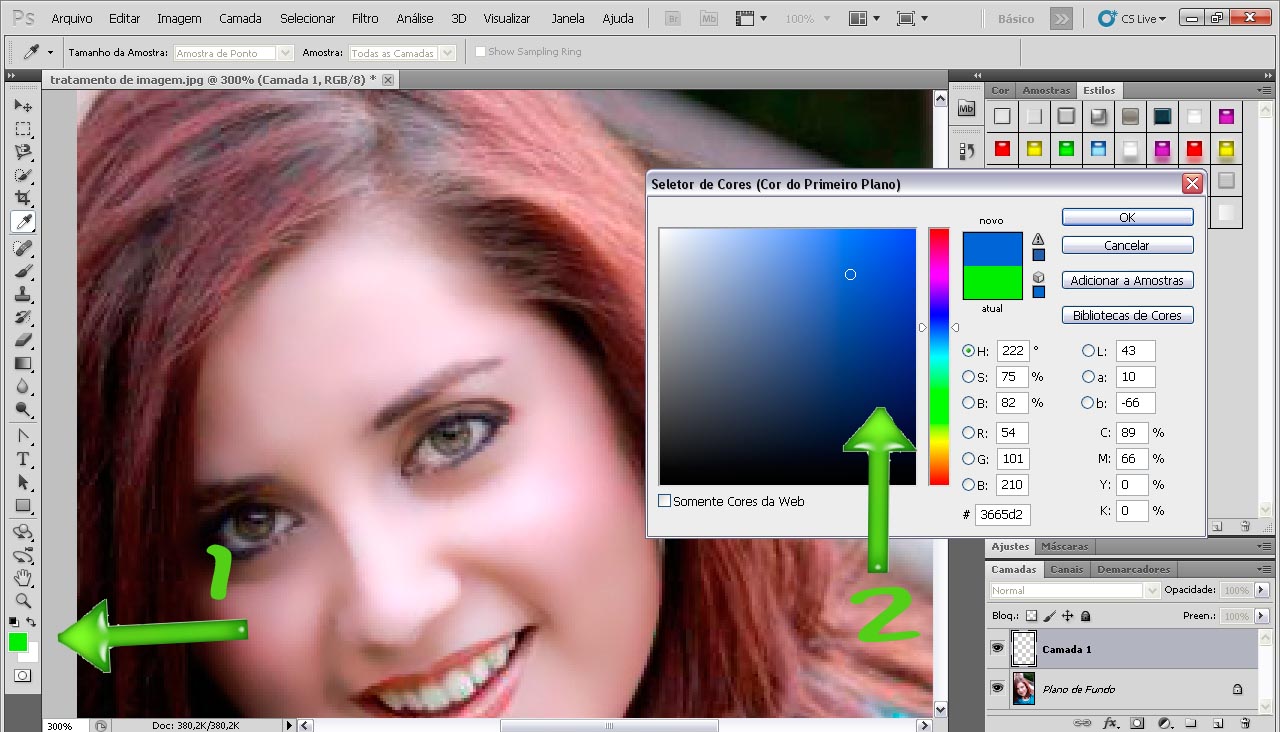Open the Imagem menu
Screen dimensions: 1280x732
[x=179, y=18]
